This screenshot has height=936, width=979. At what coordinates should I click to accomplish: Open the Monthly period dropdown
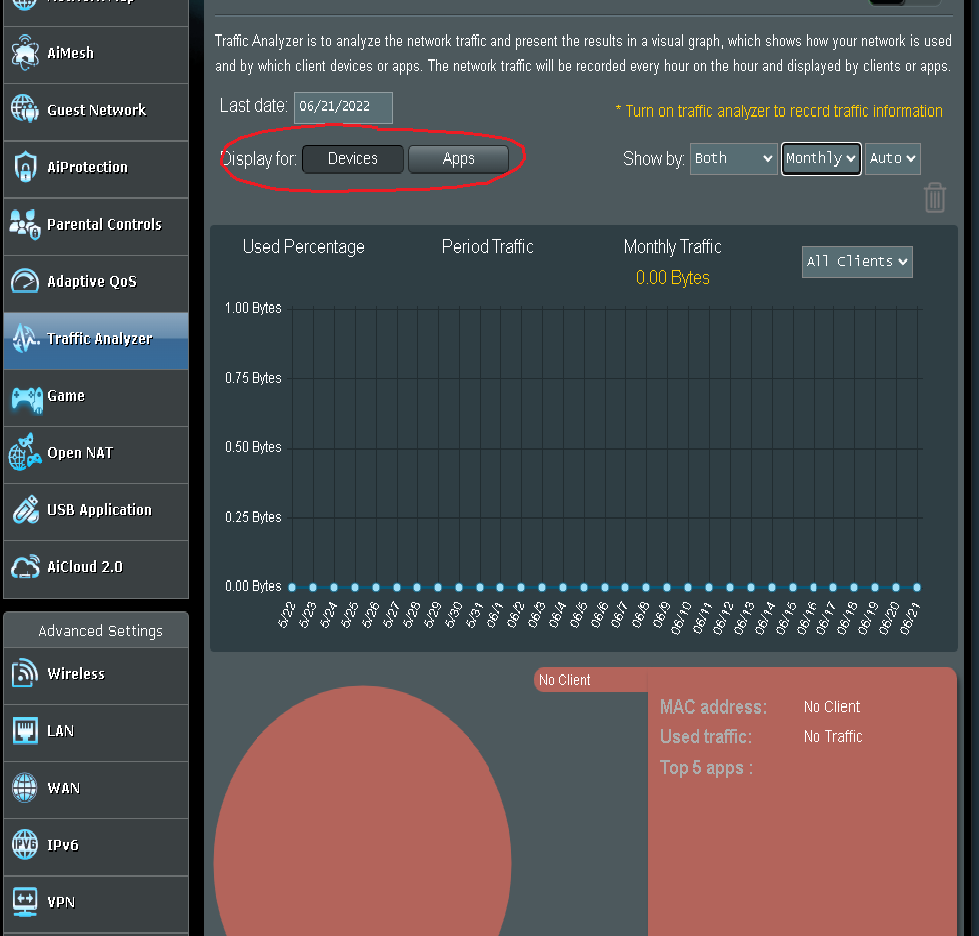pyautogui.click(x=821, y=159)
